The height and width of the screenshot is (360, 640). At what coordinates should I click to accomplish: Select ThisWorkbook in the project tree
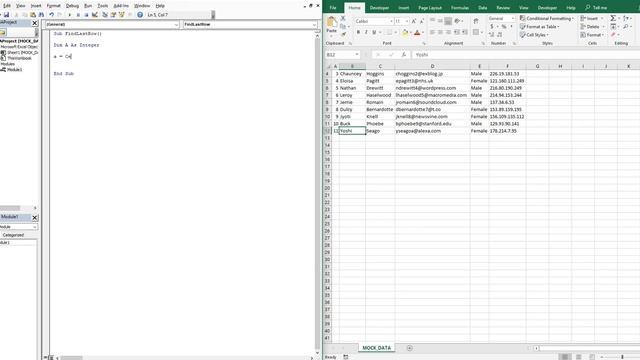click(x=19, y=58)
